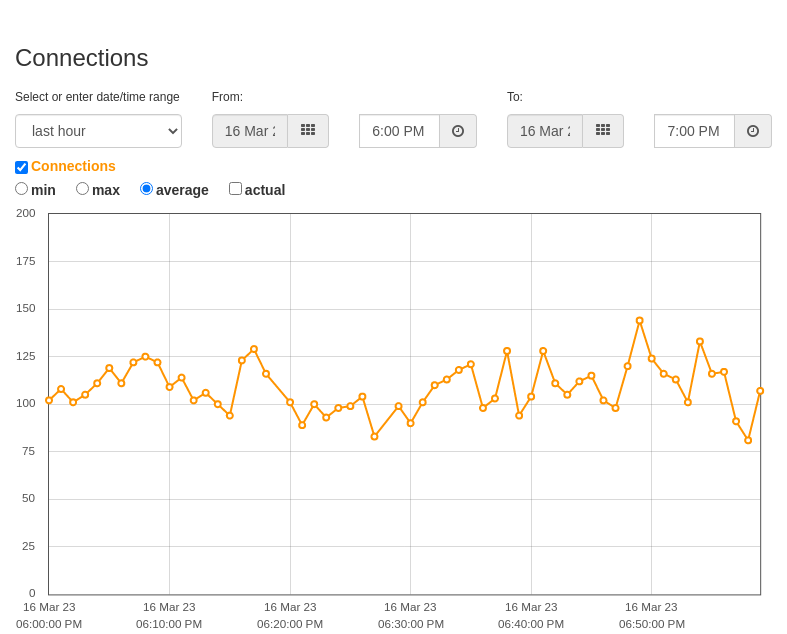The width and height of the screenshot is (787, 634).
Task: Click the average label text
Action: coord(182,190)
